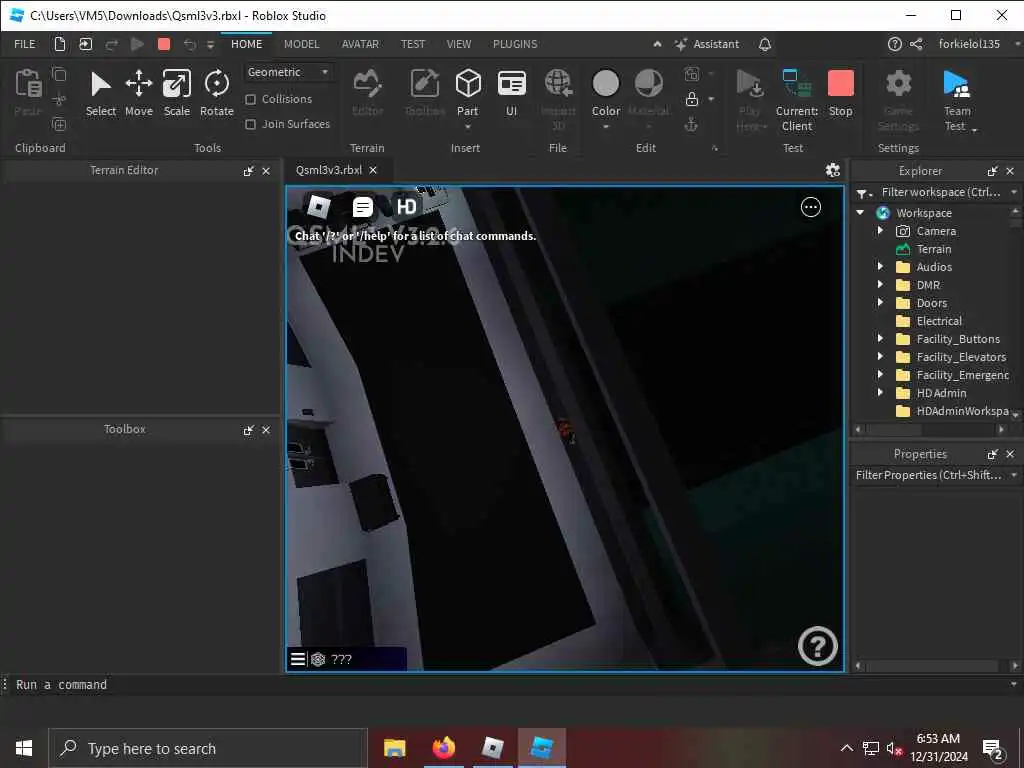Expand the HD Admin folder
Image resolution: width=1024 pixels, height=768 pixels.
pyautogui.click(x=880, y=392)
